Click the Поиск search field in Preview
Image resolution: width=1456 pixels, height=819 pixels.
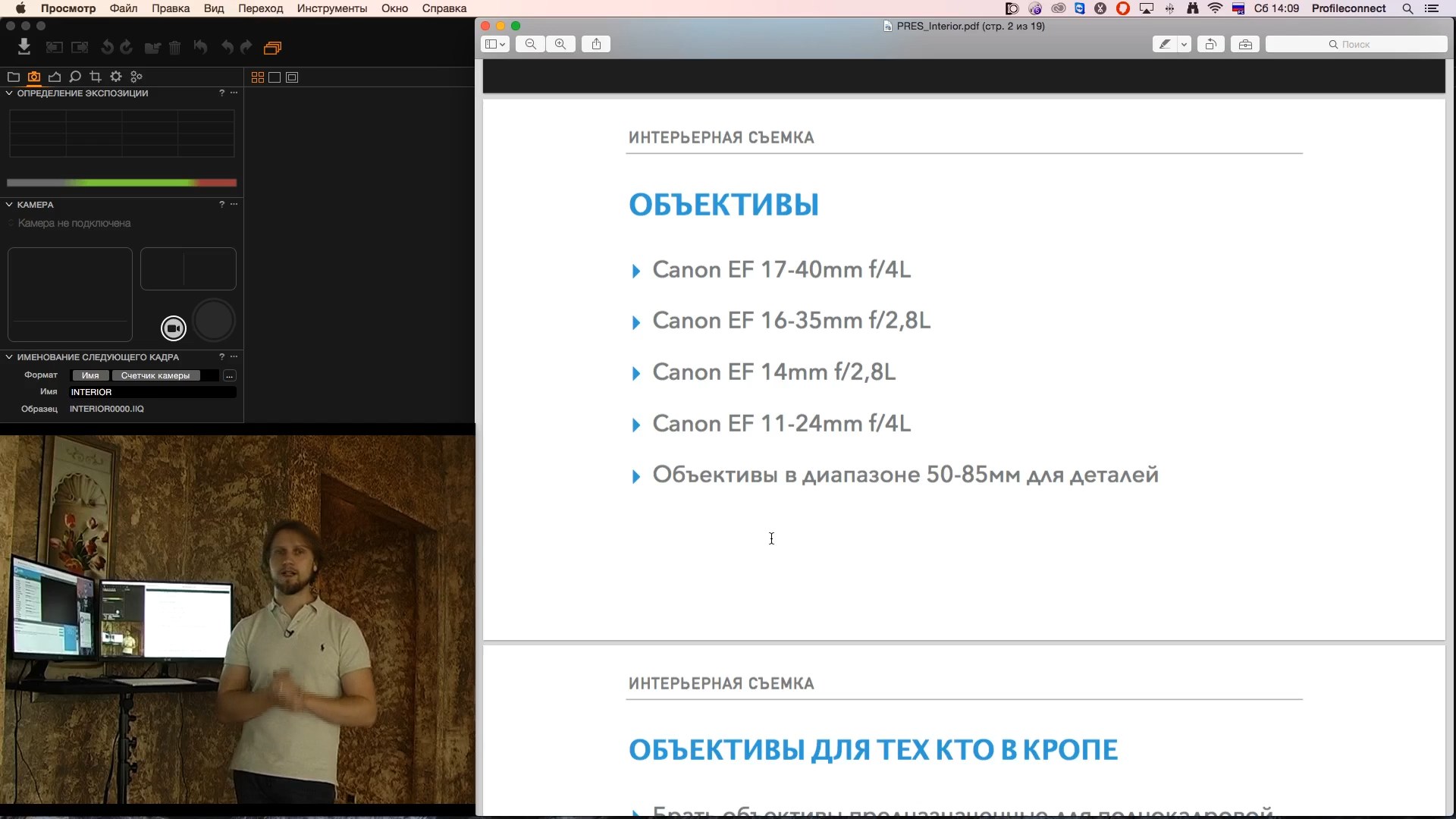[1356, 44]
